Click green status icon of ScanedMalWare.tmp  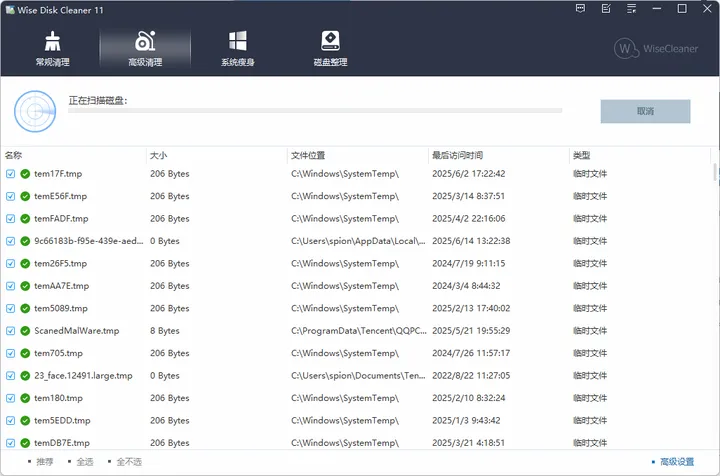click(x=25, y=330)
